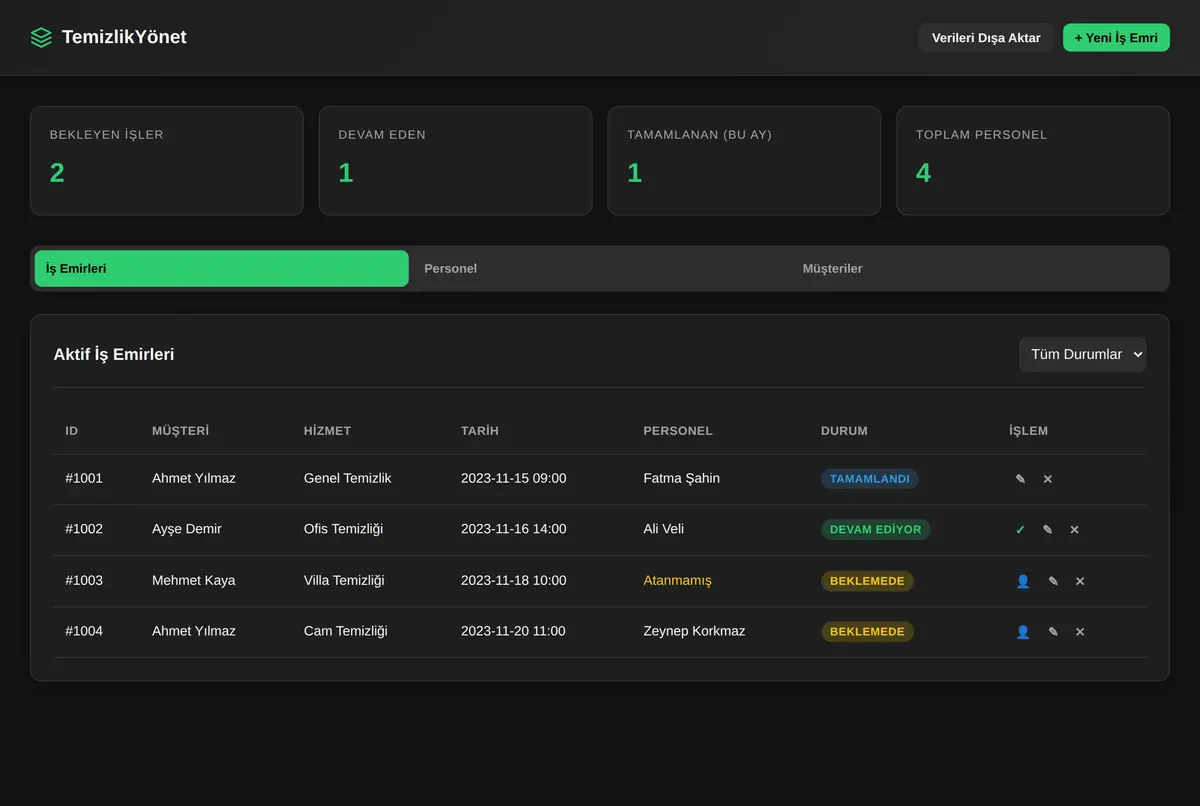1200x806 pixels.
Task: Click the BEKLEMEDE badge on row #1003
Action: tap(867, 581)
